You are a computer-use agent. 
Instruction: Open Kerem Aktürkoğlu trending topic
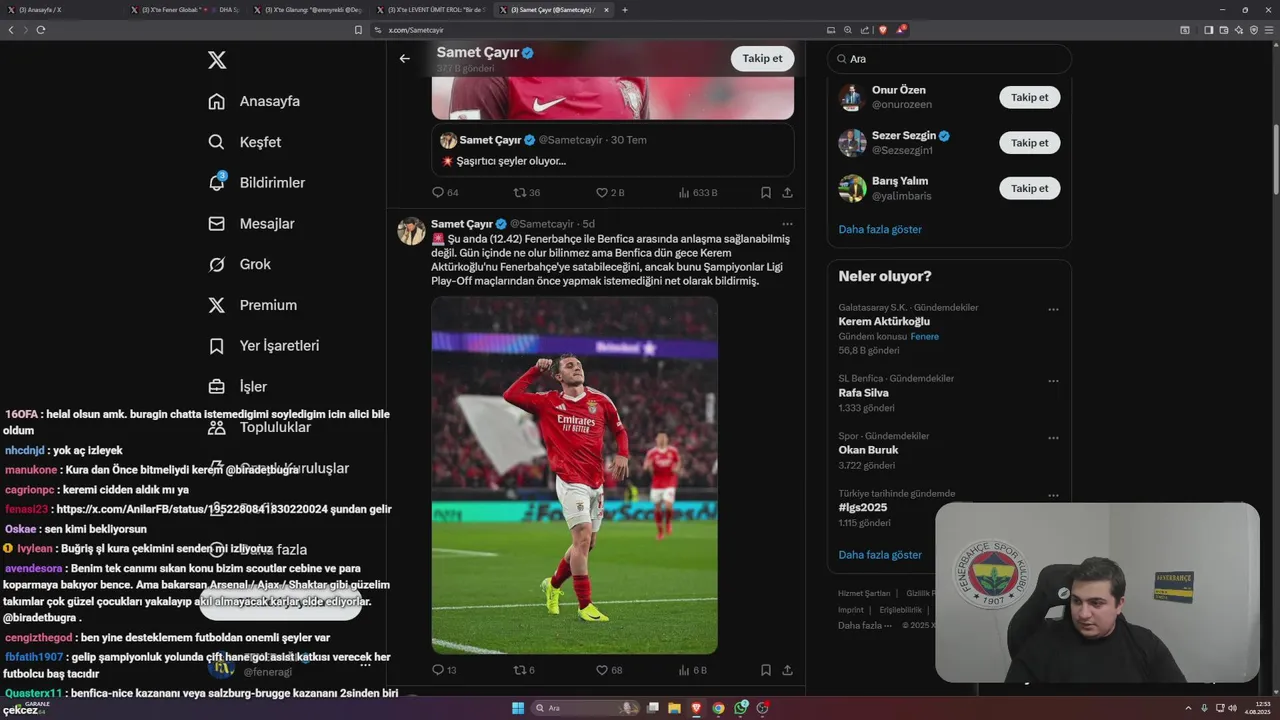coord(884,321)
